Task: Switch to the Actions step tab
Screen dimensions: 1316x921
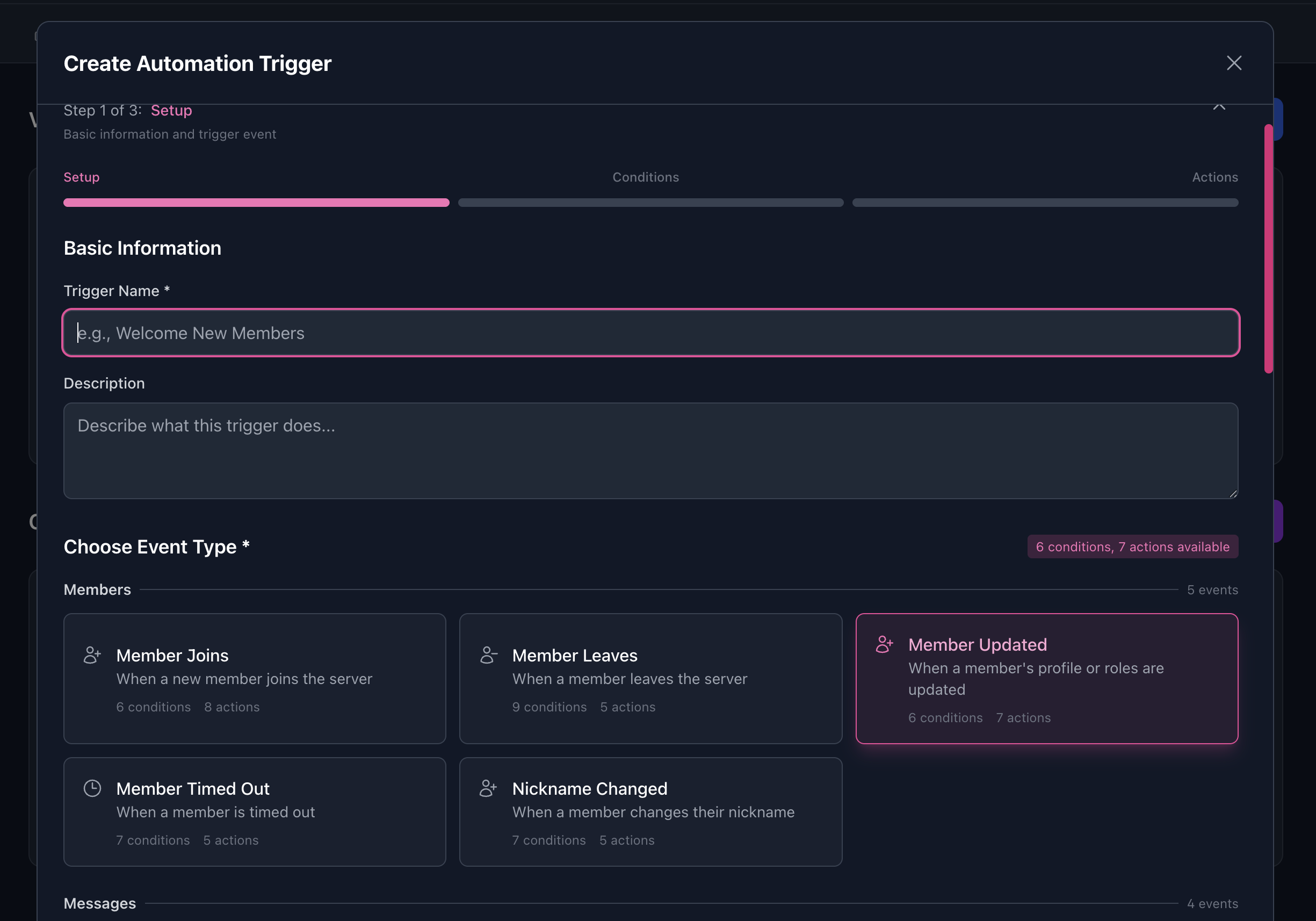Action: pyautogui.click(x=1214, y=177)
